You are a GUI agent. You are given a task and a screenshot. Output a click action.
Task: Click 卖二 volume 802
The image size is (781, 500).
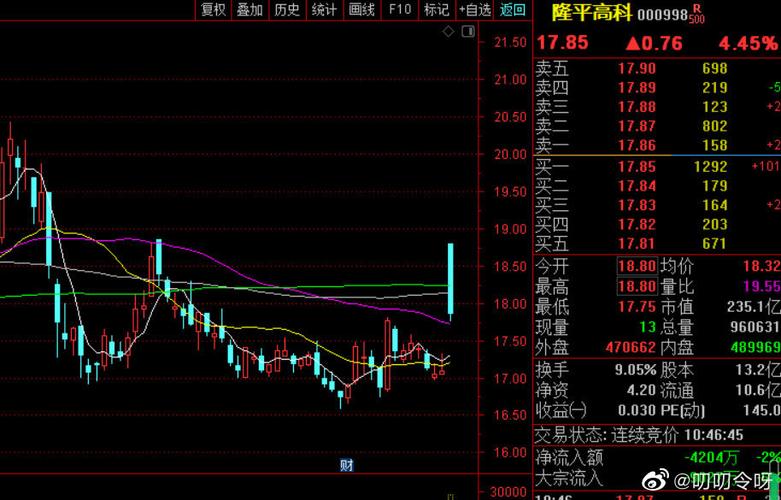(x=715, y=126)
